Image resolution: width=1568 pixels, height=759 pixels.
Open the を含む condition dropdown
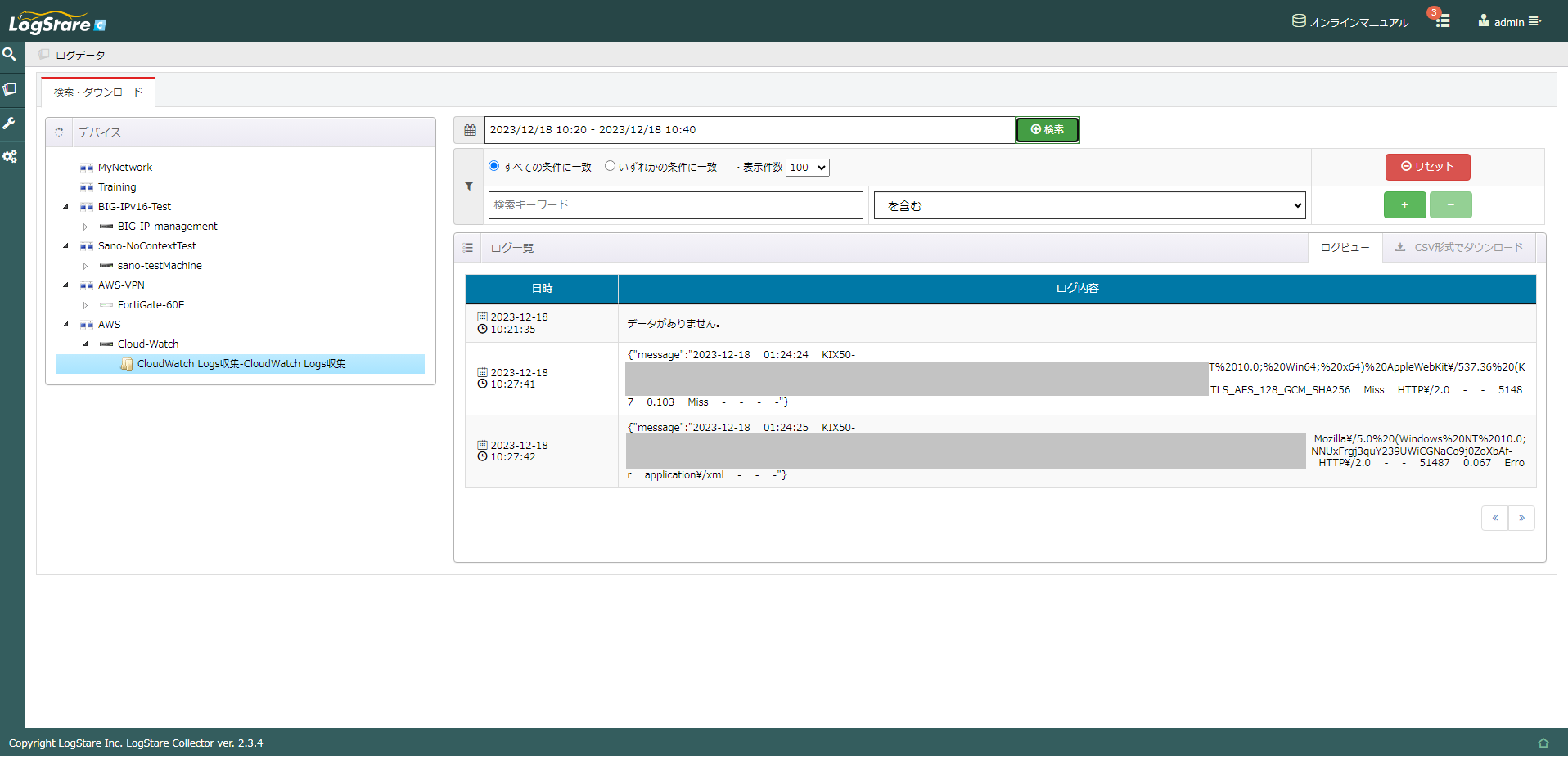[x=1089, y=205]
